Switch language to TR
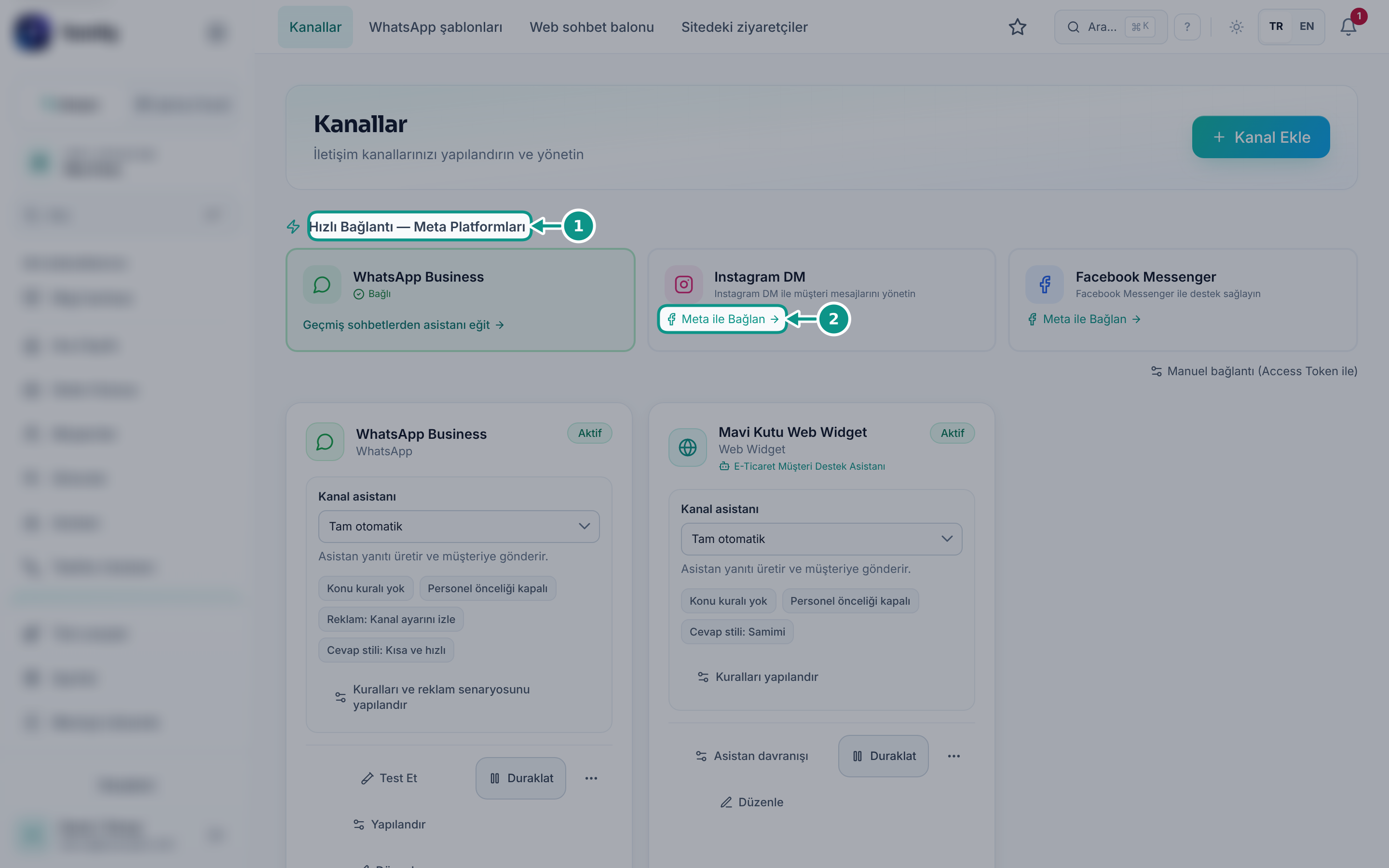 tap(1276, 27)
